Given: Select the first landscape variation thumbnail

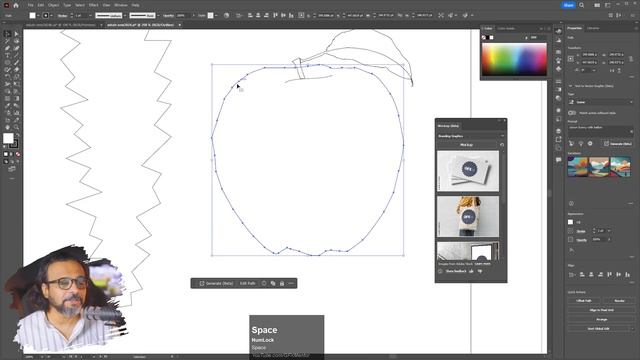Looking at the screenshot, I should (x=578, y=167).
